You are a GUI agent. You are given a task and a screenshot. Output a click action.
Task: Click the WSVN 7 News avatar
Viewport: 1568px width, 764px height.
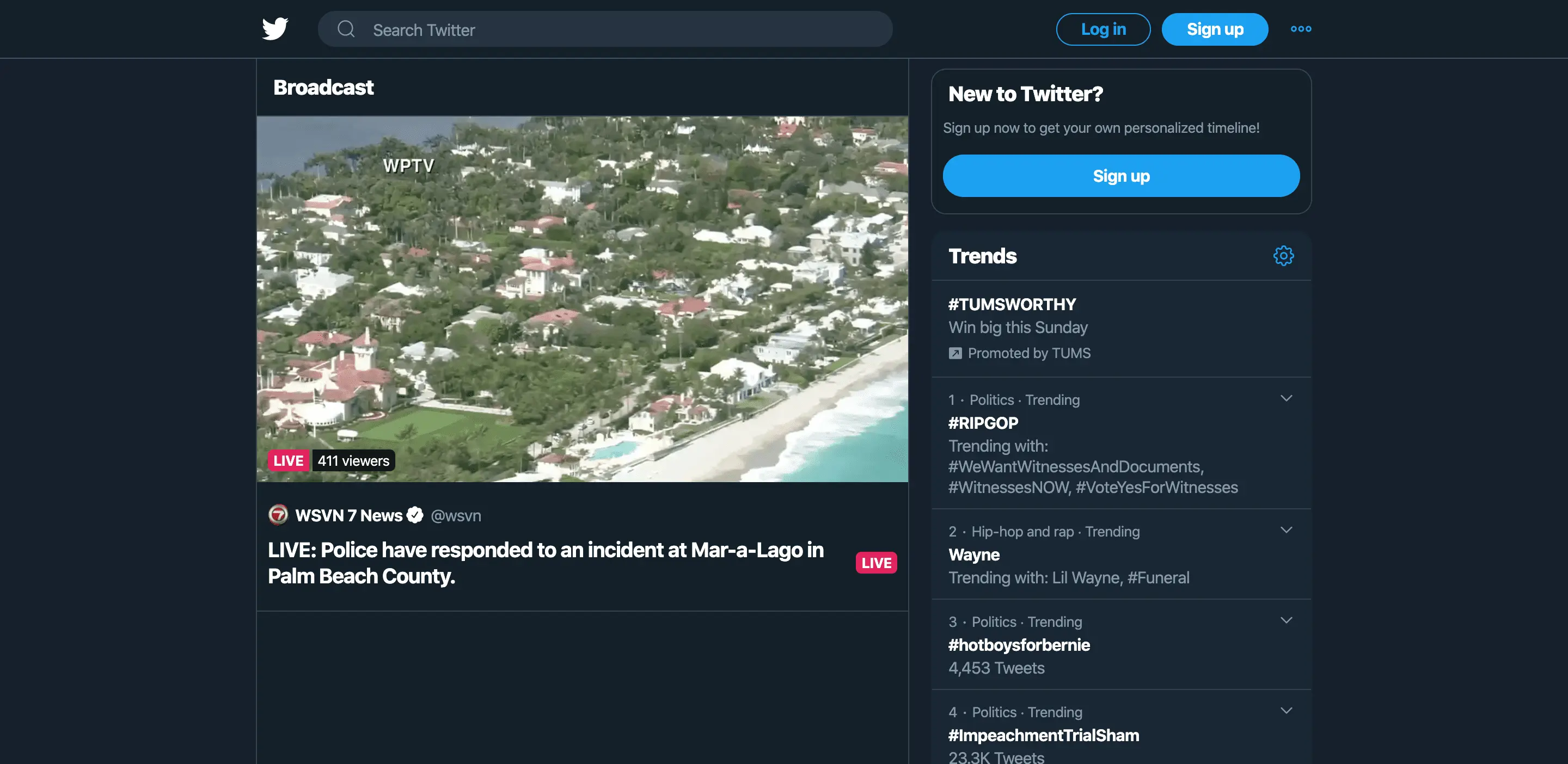pyautogui.click(x=278, y=515)
